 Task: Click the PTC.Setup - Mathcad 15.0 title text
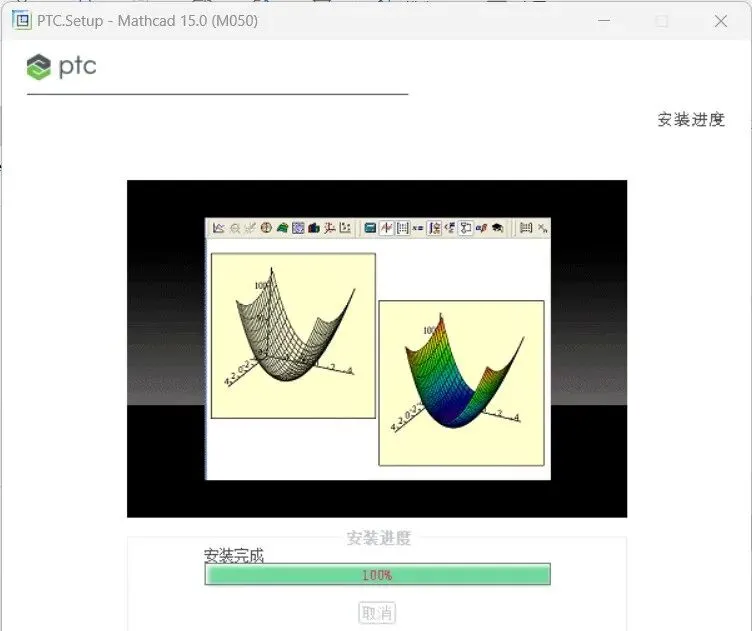148,21
